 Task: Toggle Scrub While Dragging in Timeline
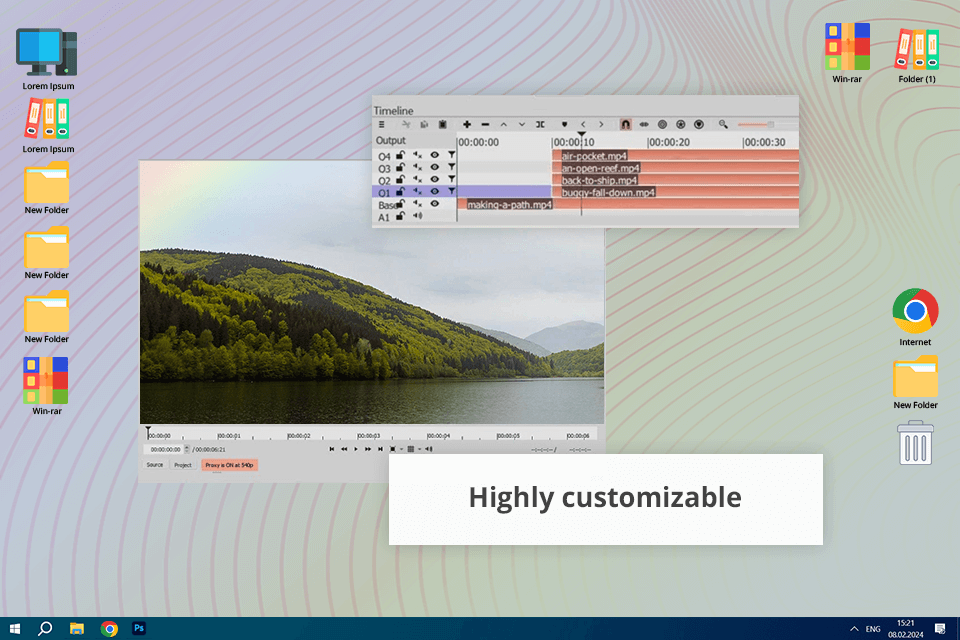point(644,124)
